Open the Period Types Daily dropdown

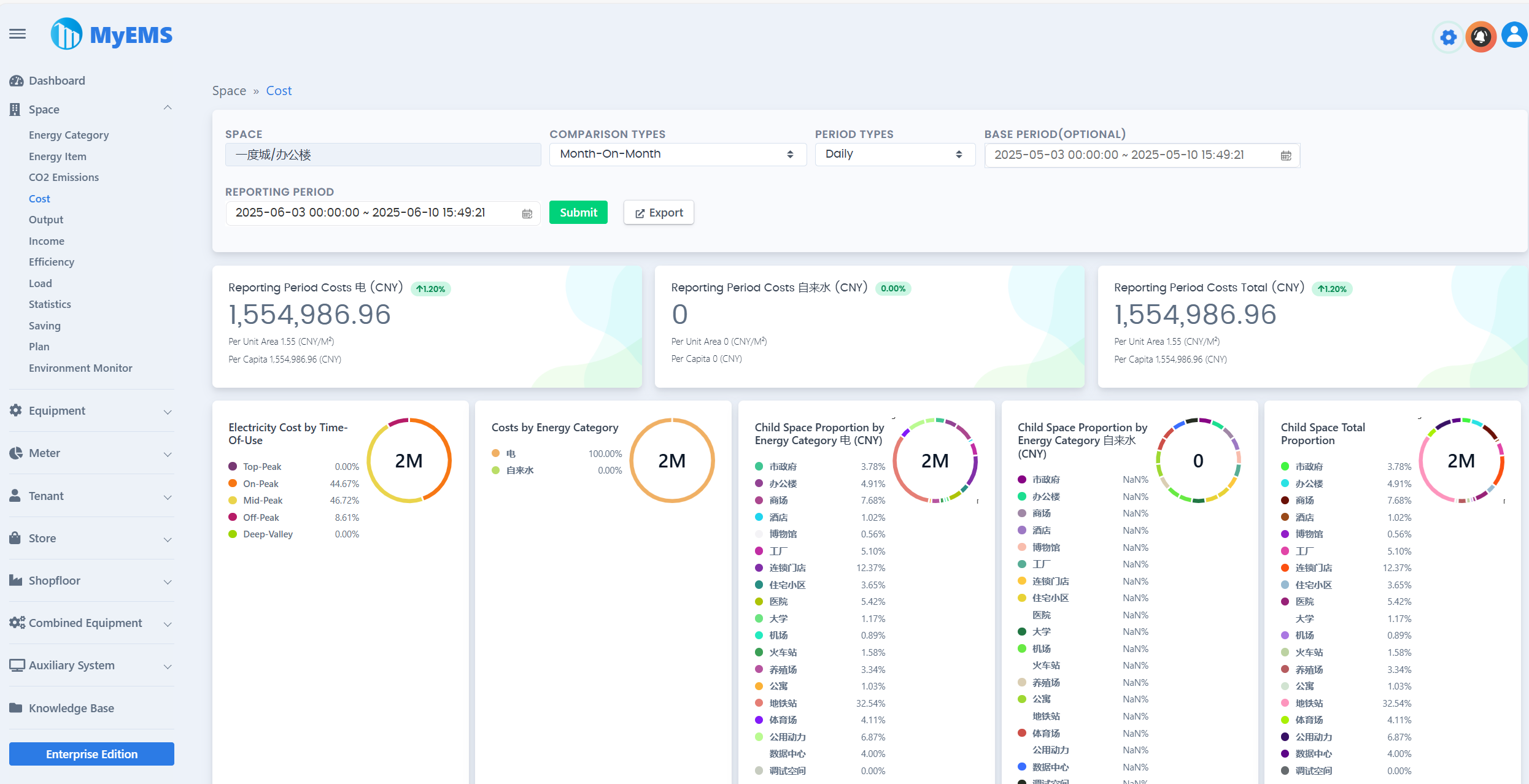[x=894, y=154]
